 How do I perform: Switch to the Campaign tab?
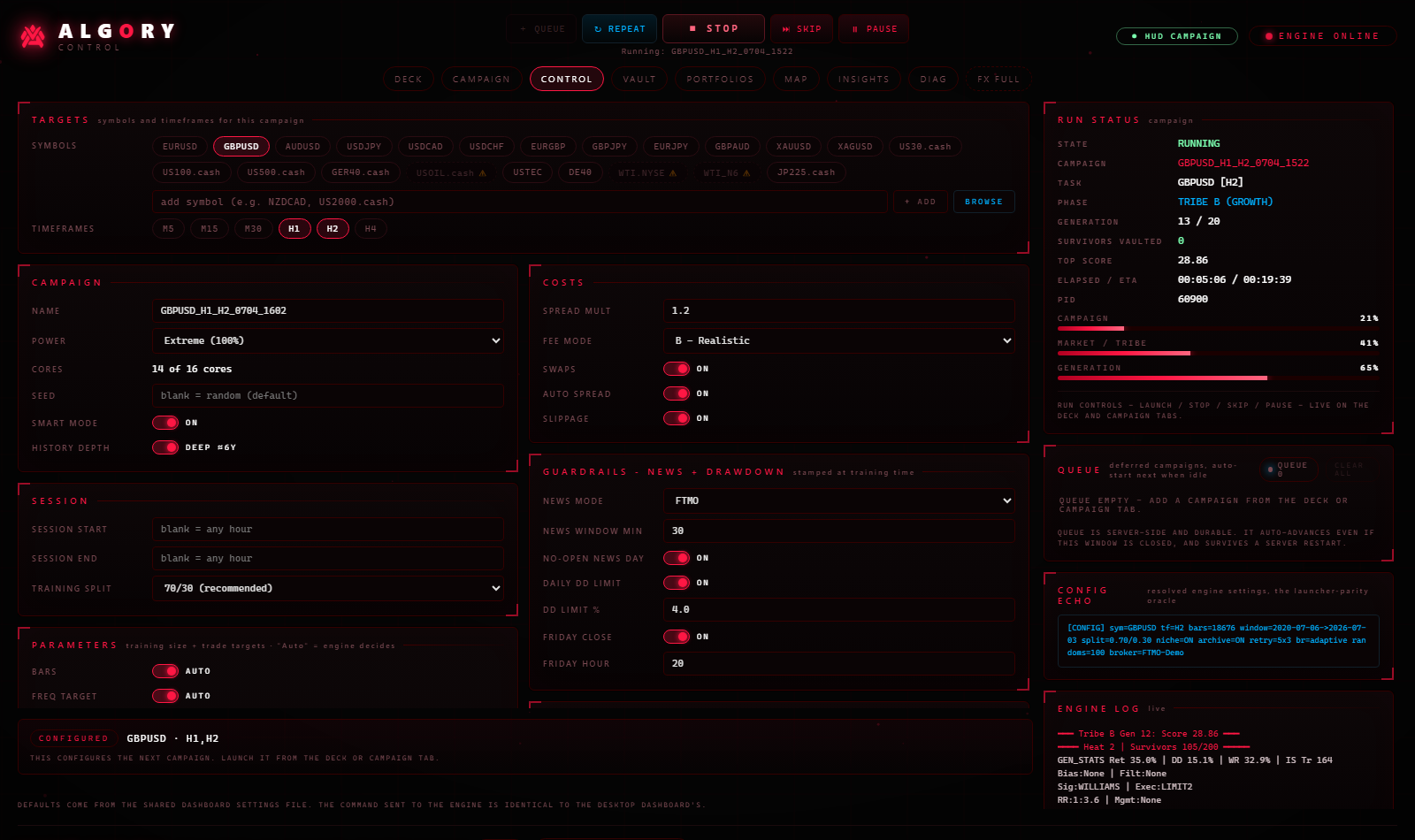pyautogui.click(x=481, y=80)
